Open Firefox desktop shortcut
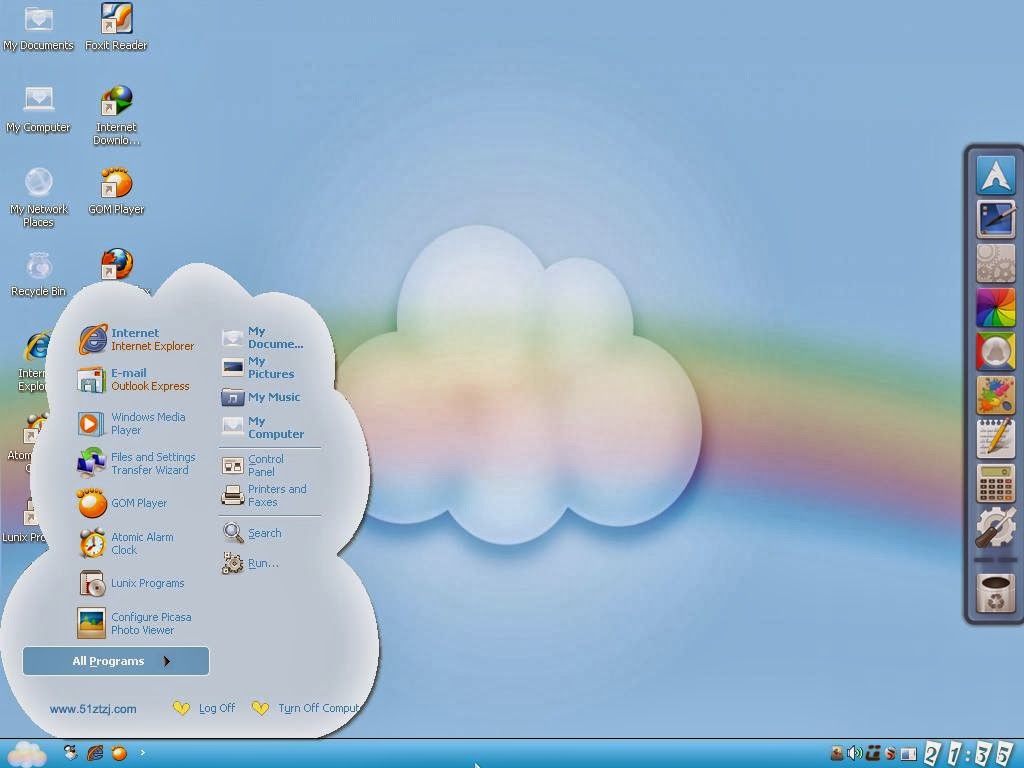This screenshot has height=768, width=1024. tap(116, 264)
